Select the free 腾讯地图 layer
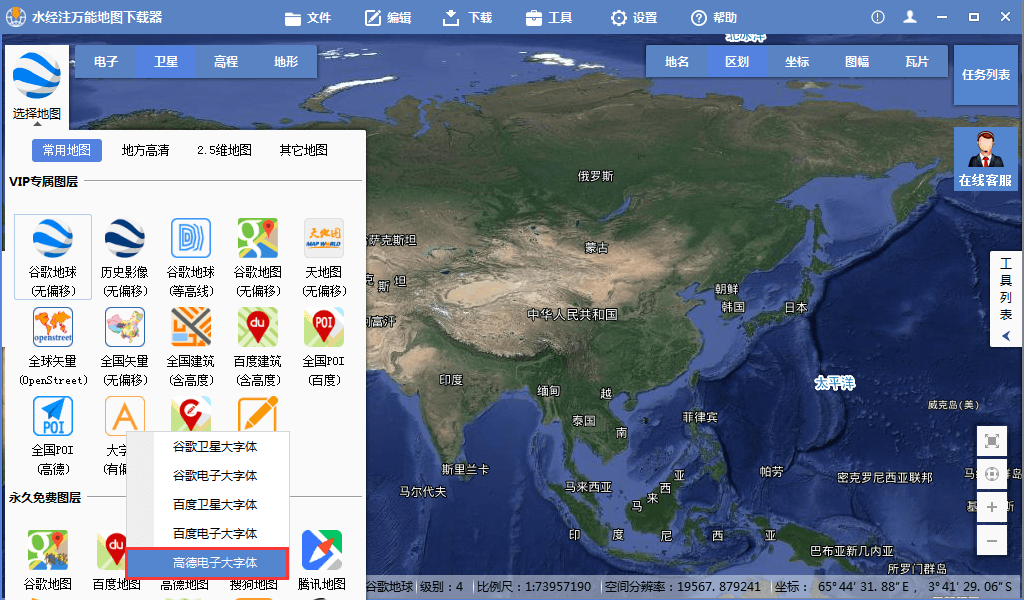 point(322,560)
